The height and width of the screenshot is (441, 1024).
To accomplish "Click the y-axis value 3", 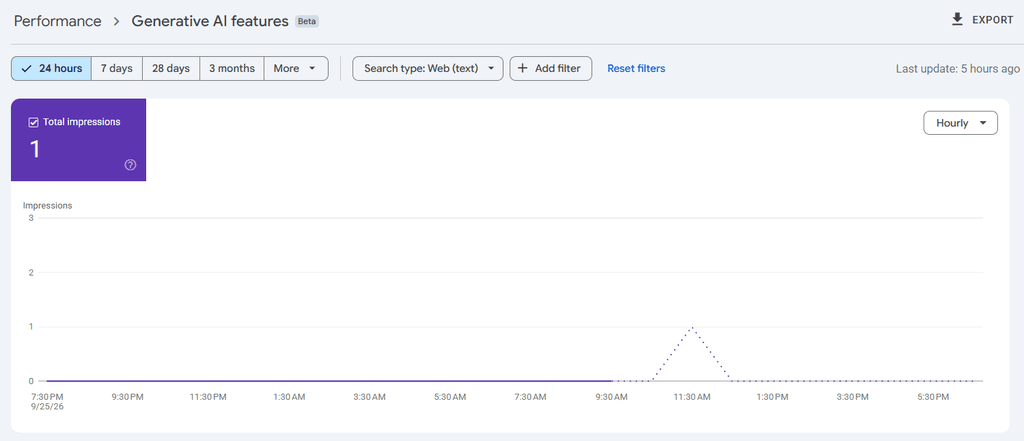I will [31, 218].
